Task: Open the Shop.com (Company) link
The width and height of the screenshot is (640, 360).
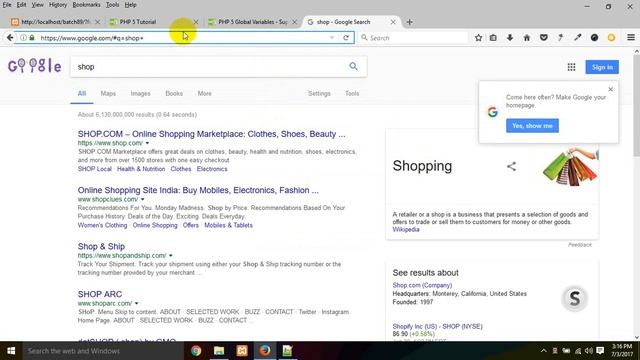Action: [422, 285]
